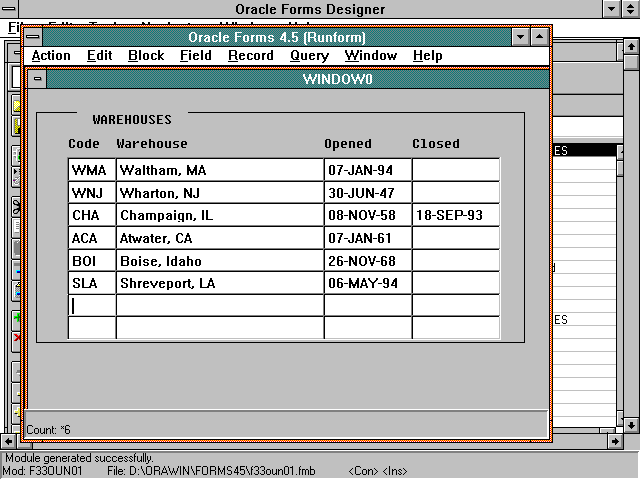Select the Waltham, MA warehouse field
Screen dimensions: 640x480
click(x=219, y=170)
